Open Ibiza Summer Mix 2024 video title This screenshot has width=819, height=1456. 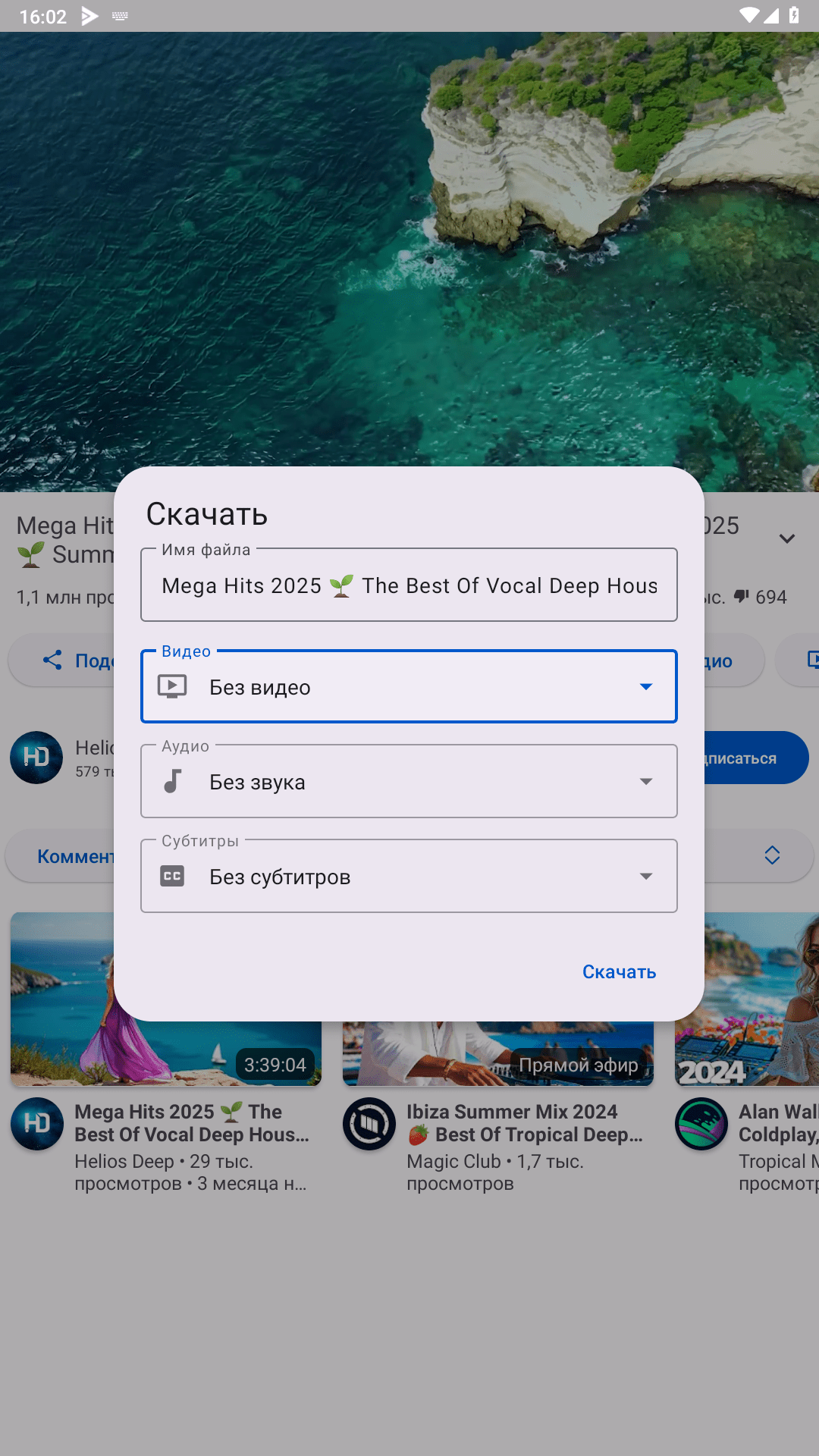point(525,1123)
